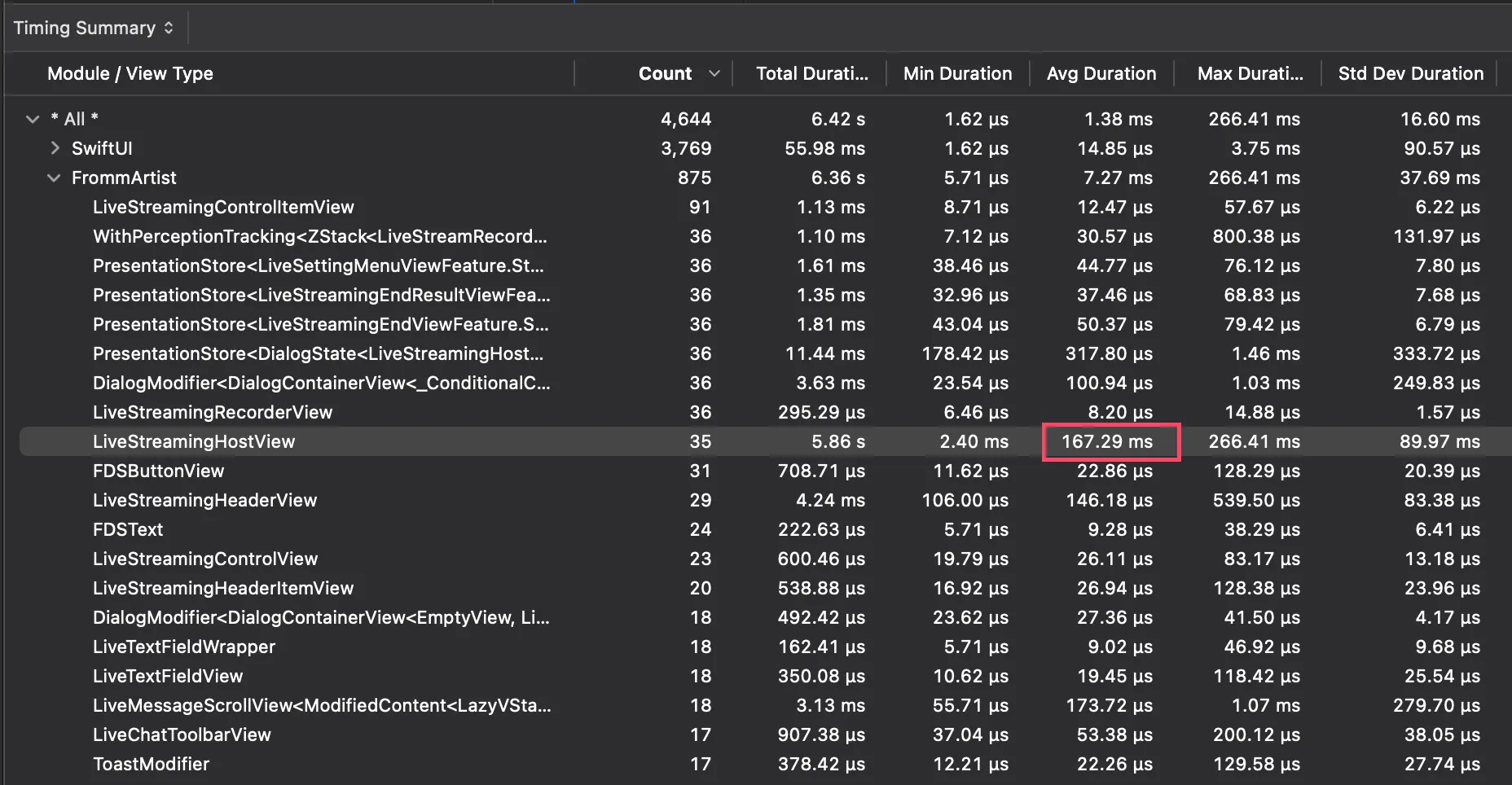1512x785 pixels.
Task: Click the 279.70 µs std dev cell
Action: tap(1437, 705)
